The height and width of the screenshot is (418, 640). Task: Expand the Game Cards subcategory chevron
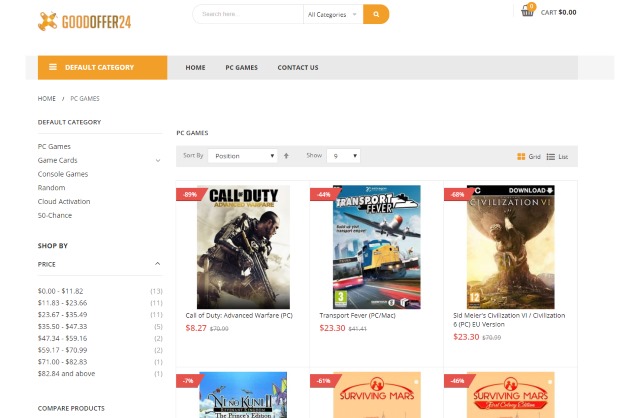click(x=158, y=160)
